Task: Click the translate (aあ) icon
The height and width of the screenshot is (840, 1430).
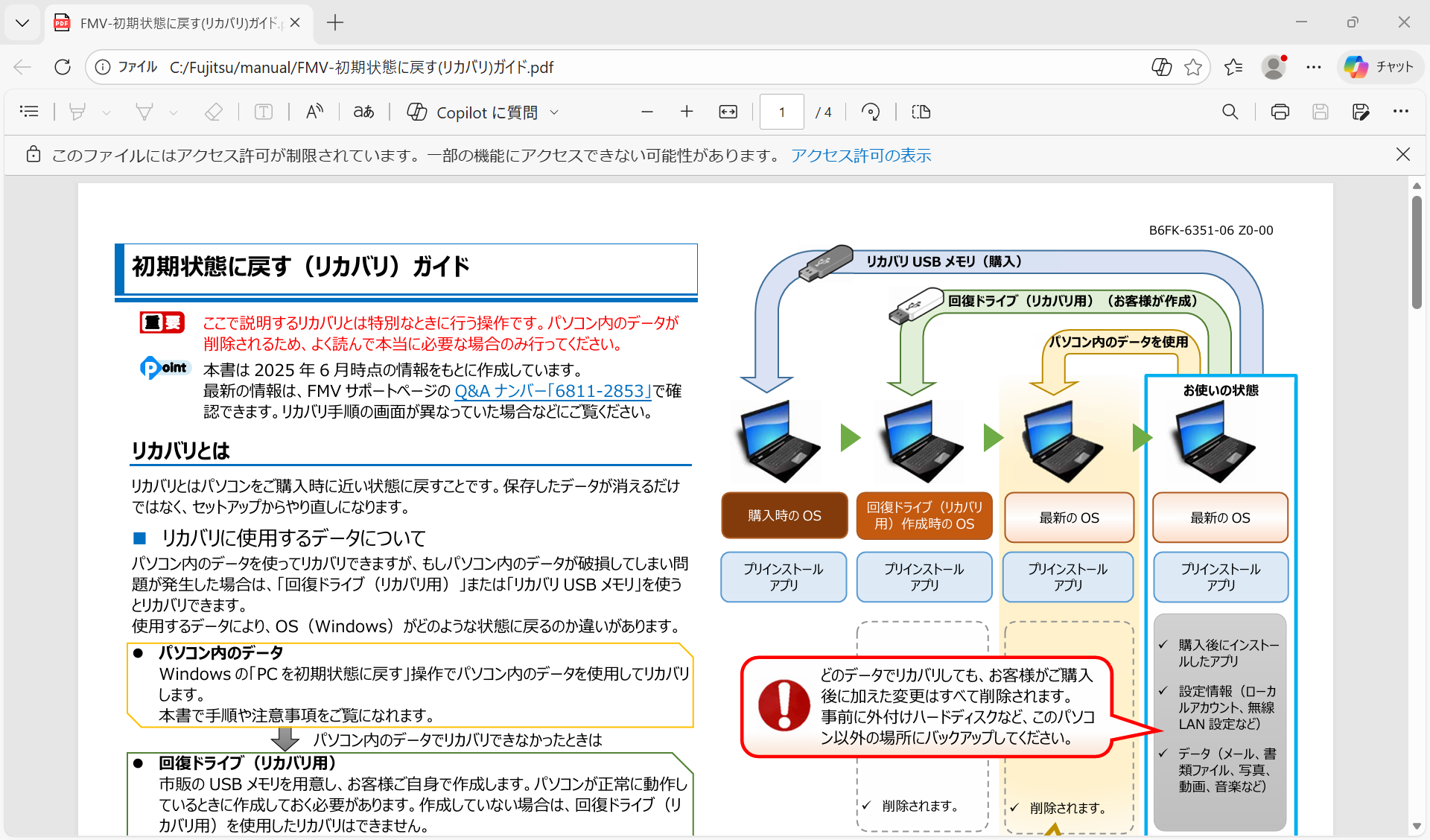Action: click(x=363, y=112)
